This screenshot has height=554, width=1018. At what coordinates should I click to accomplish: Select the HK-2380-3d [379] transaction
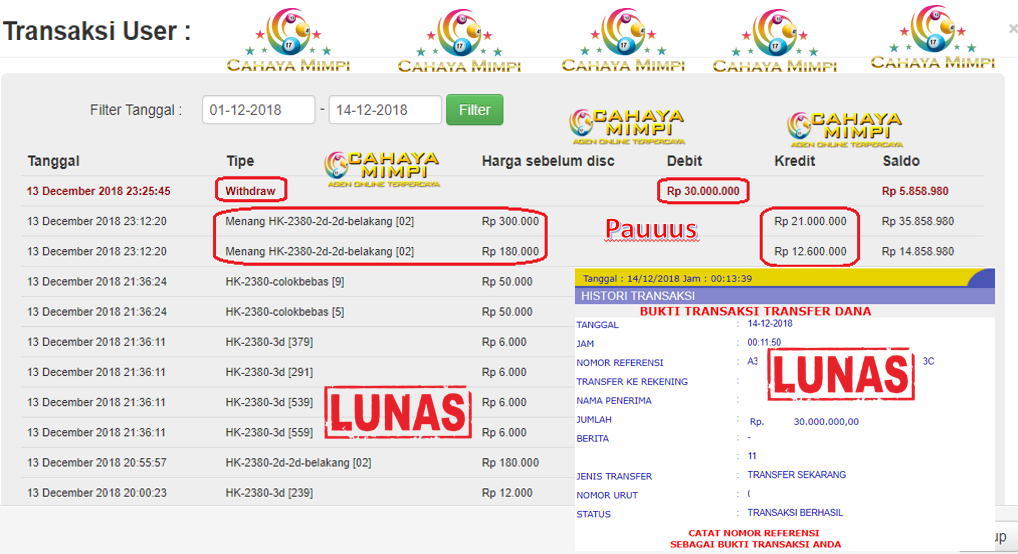[x=269, y=342]
